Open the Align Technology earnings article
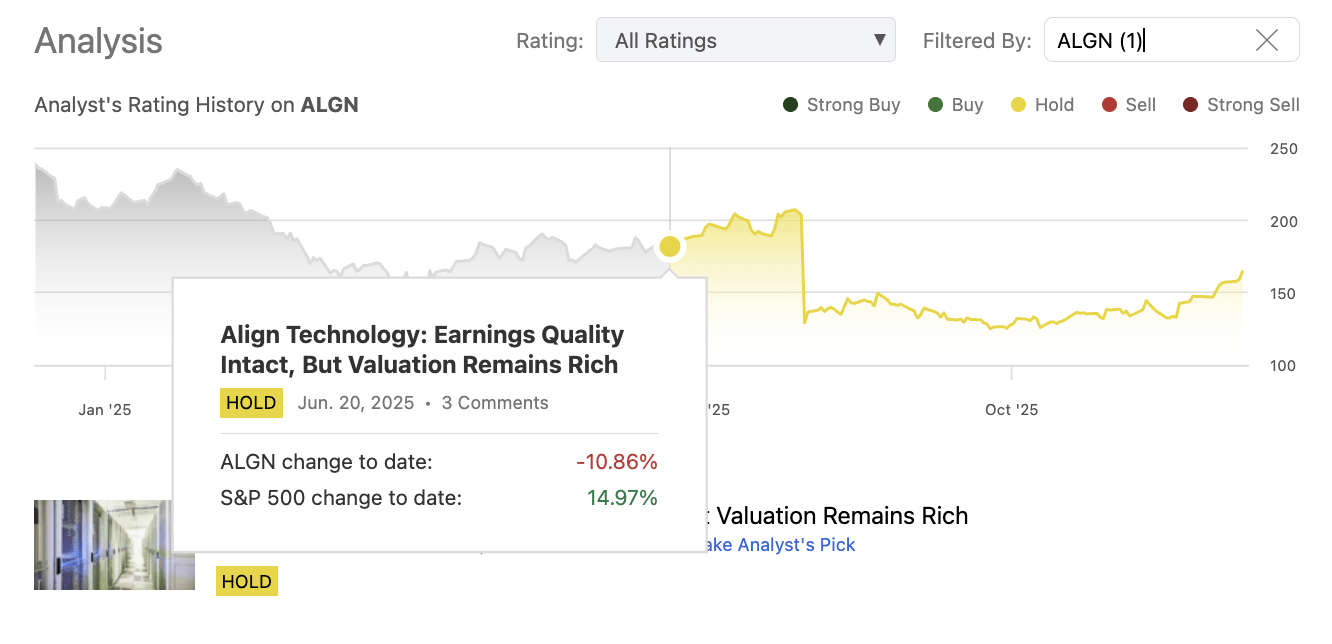 pos(420,348)
